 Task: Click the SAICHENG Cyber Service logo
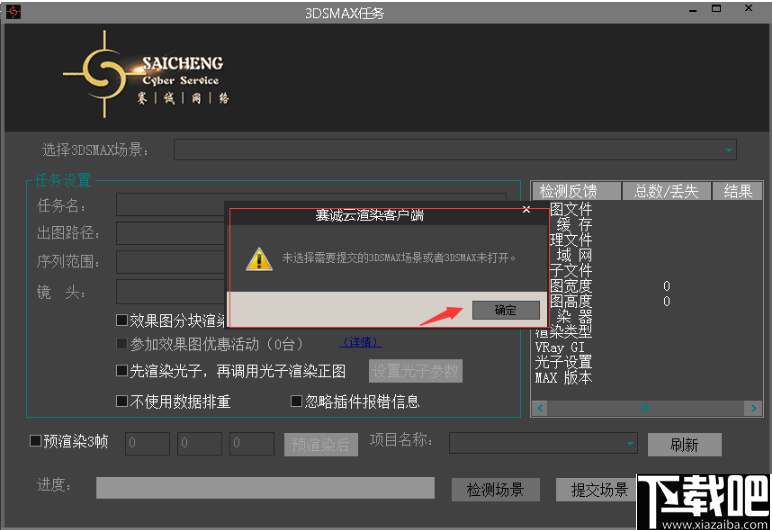146,75
